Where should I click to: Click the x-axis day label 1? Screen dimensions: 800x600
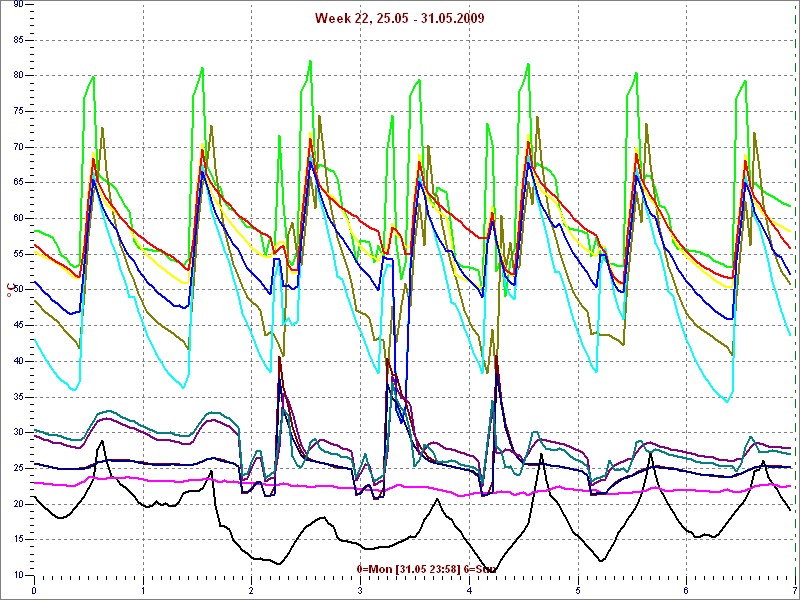coord(143,590)
